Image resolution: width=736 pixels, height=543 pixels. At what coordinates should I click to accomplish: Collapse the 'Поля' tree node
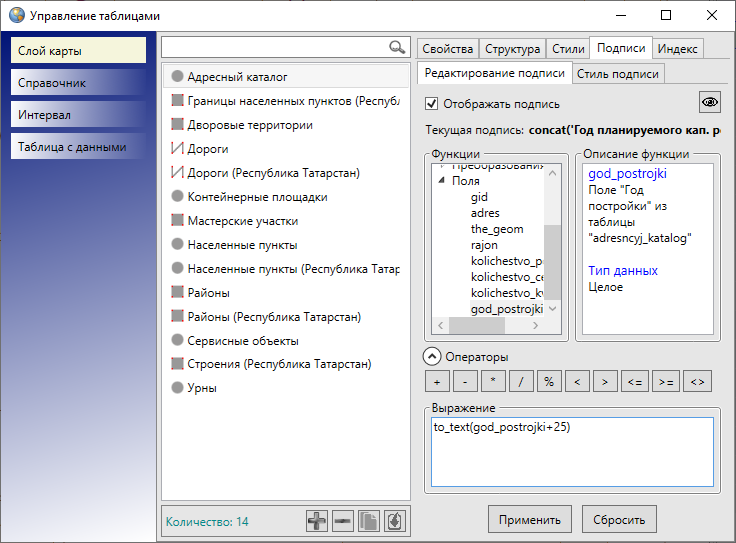pyautogui.click(x=441, y=182)
